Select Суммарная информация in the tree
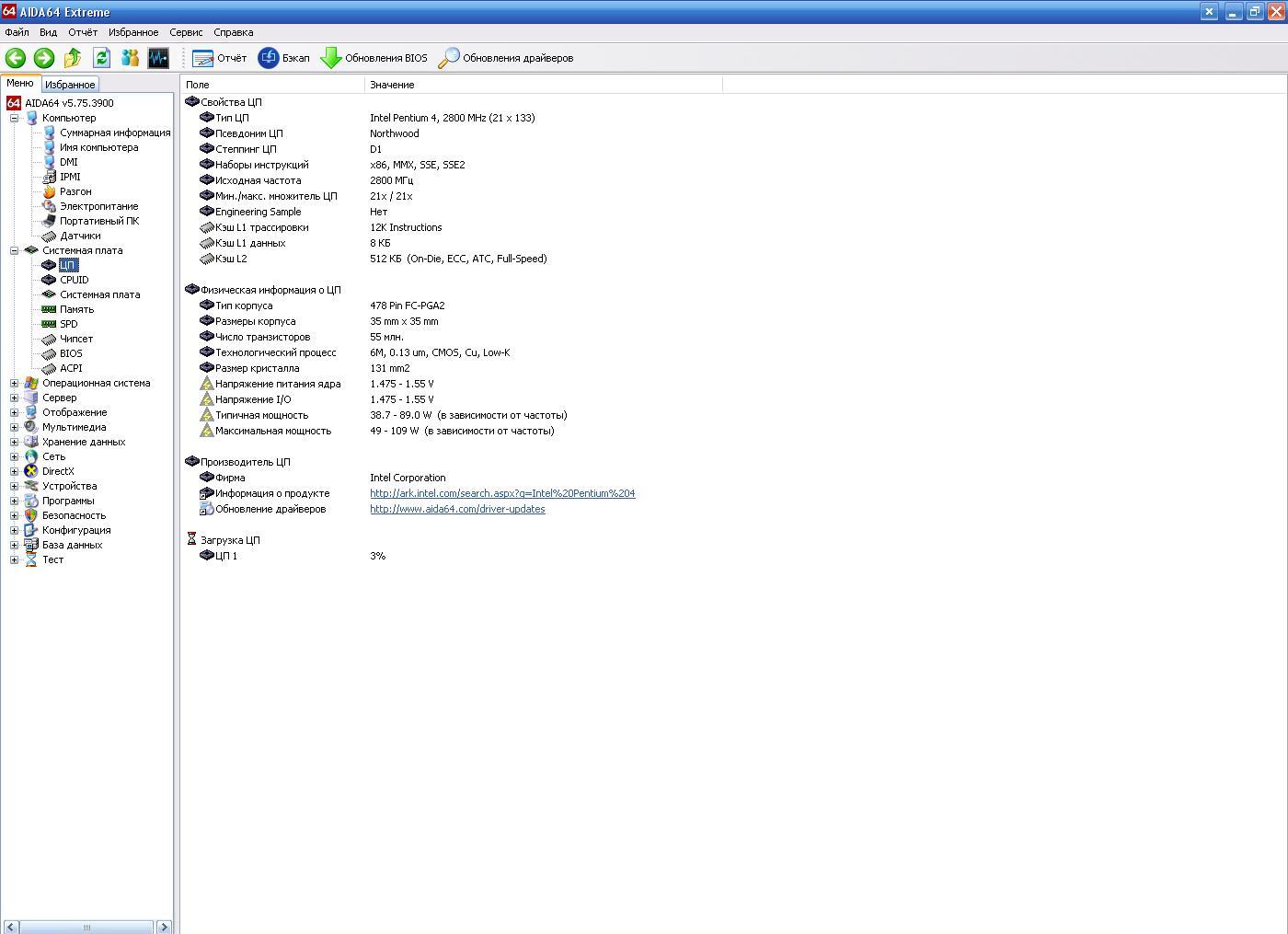 click(115, 133)
